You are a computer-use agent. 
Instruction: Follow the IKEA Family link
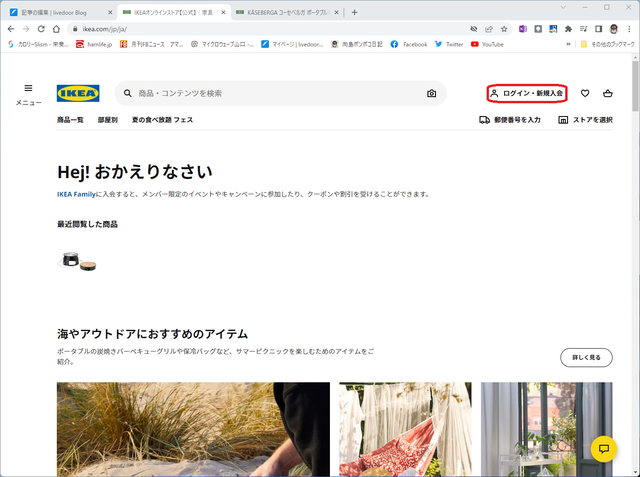pyautogui.click(x=76, y=194)
